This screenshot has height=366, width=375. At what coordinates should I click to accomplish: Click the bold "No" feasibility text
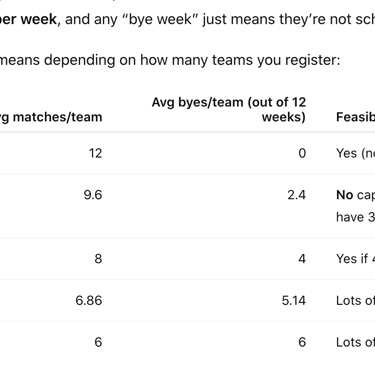pyautogui.click(x=345, y=195)
